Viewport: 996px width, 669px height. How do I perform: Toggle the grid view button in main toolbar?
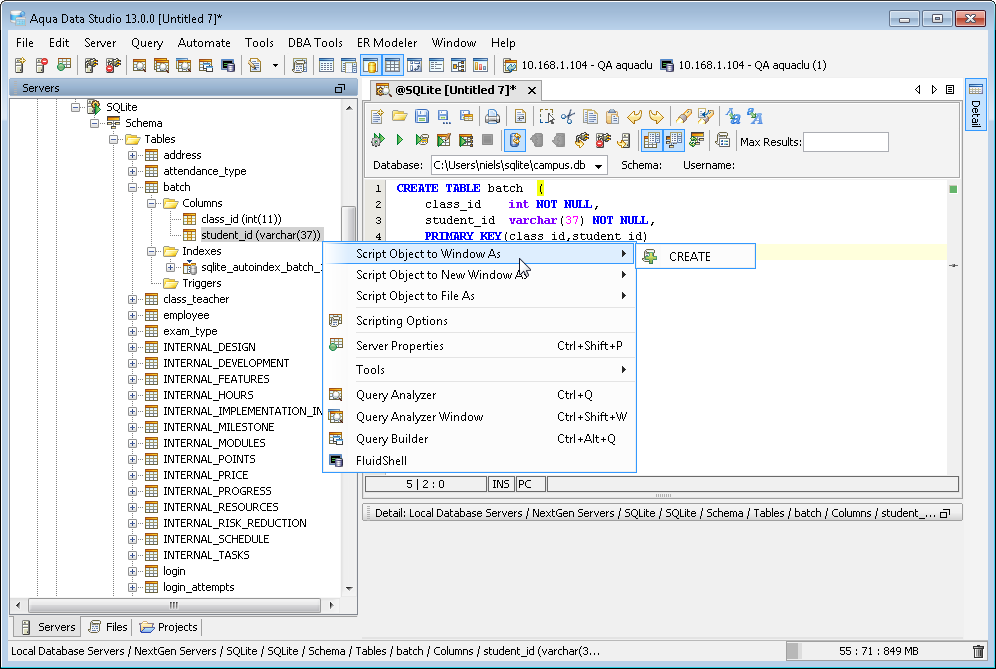(393, 65)
